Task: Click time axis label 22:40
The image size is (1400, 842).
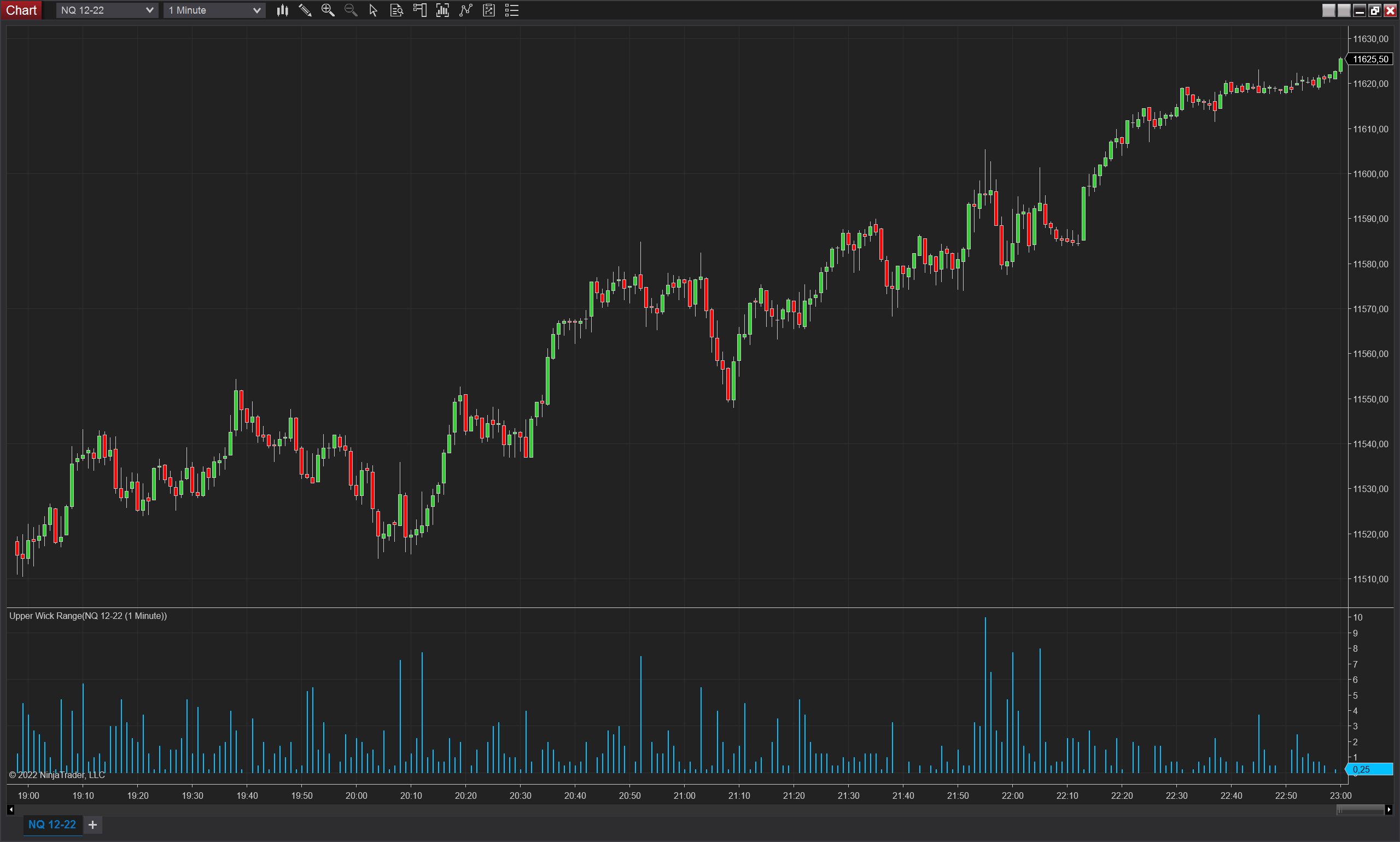Action: [1232, 796]
